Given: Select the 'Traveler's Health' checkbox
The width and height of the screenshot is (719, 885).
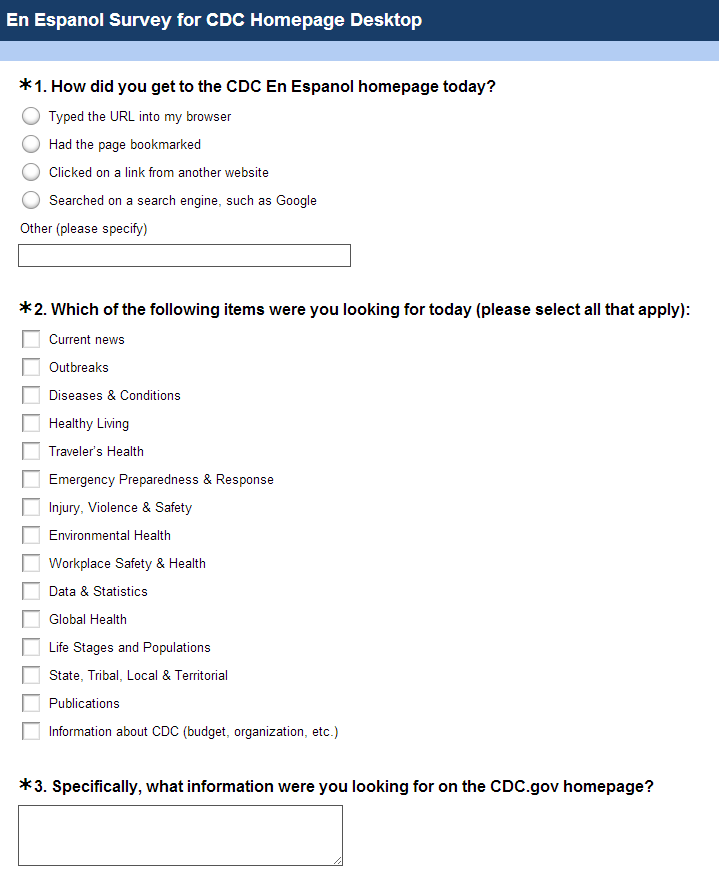Looking at the screenshot, I should click(x=31, y=451).
